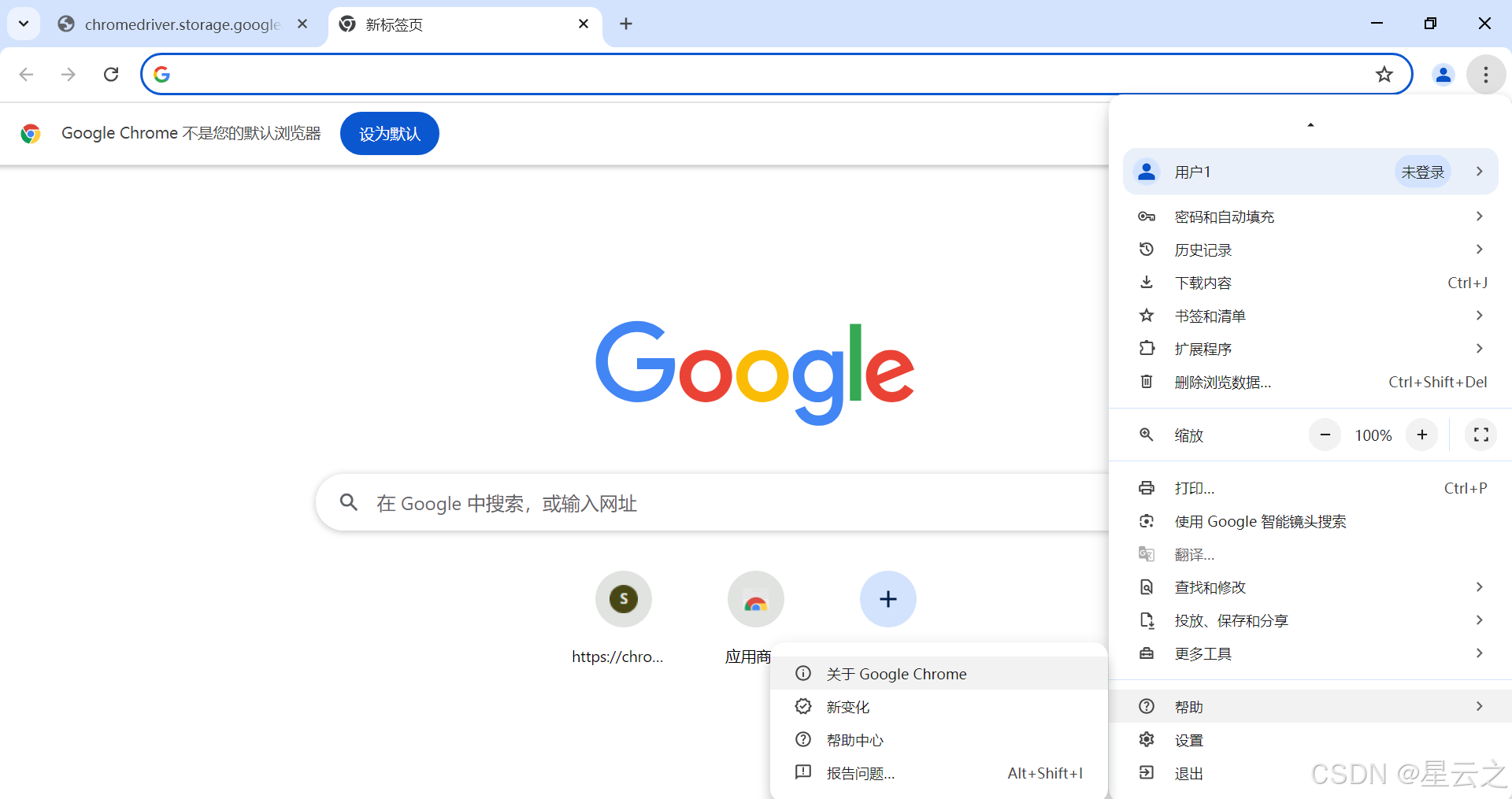Increase zoom with plus button
The image size is (1512, 799).
(1421, 435)
